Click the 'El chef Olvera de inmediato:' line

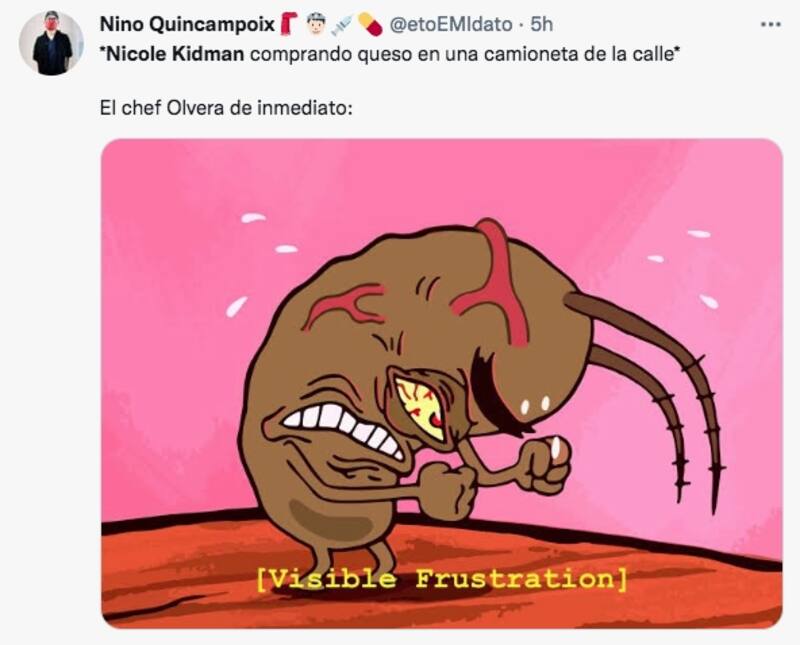click(x=226, y=108)
